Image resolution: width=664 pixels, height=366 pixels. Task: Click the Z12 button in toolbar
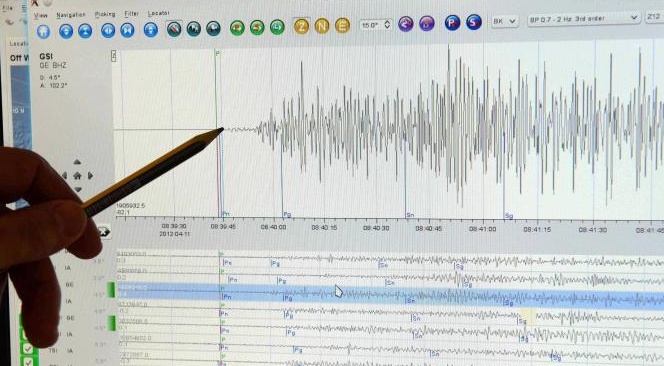(654, 17)
